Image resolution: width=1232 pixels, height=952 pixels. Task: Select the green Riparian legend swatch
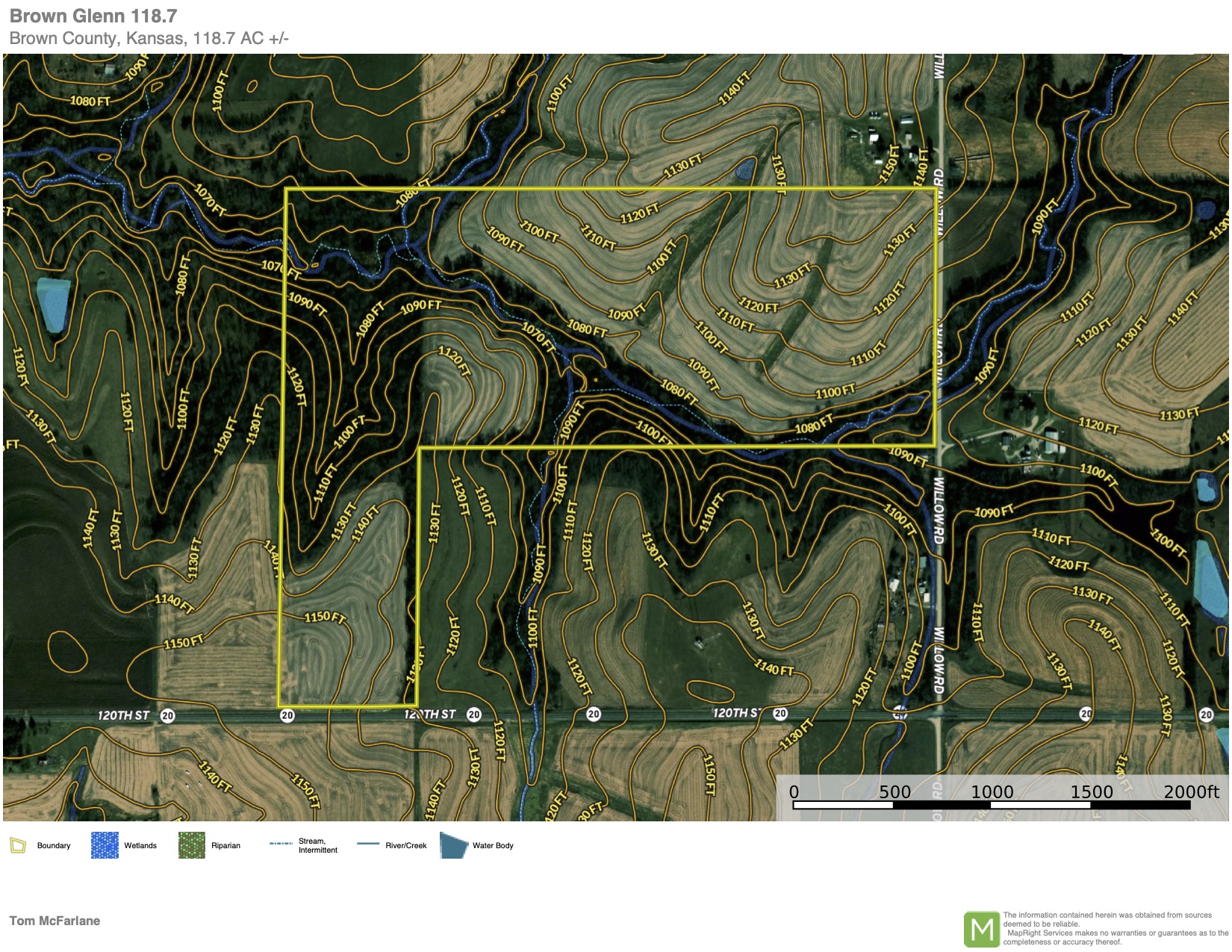tap(191, 845)
